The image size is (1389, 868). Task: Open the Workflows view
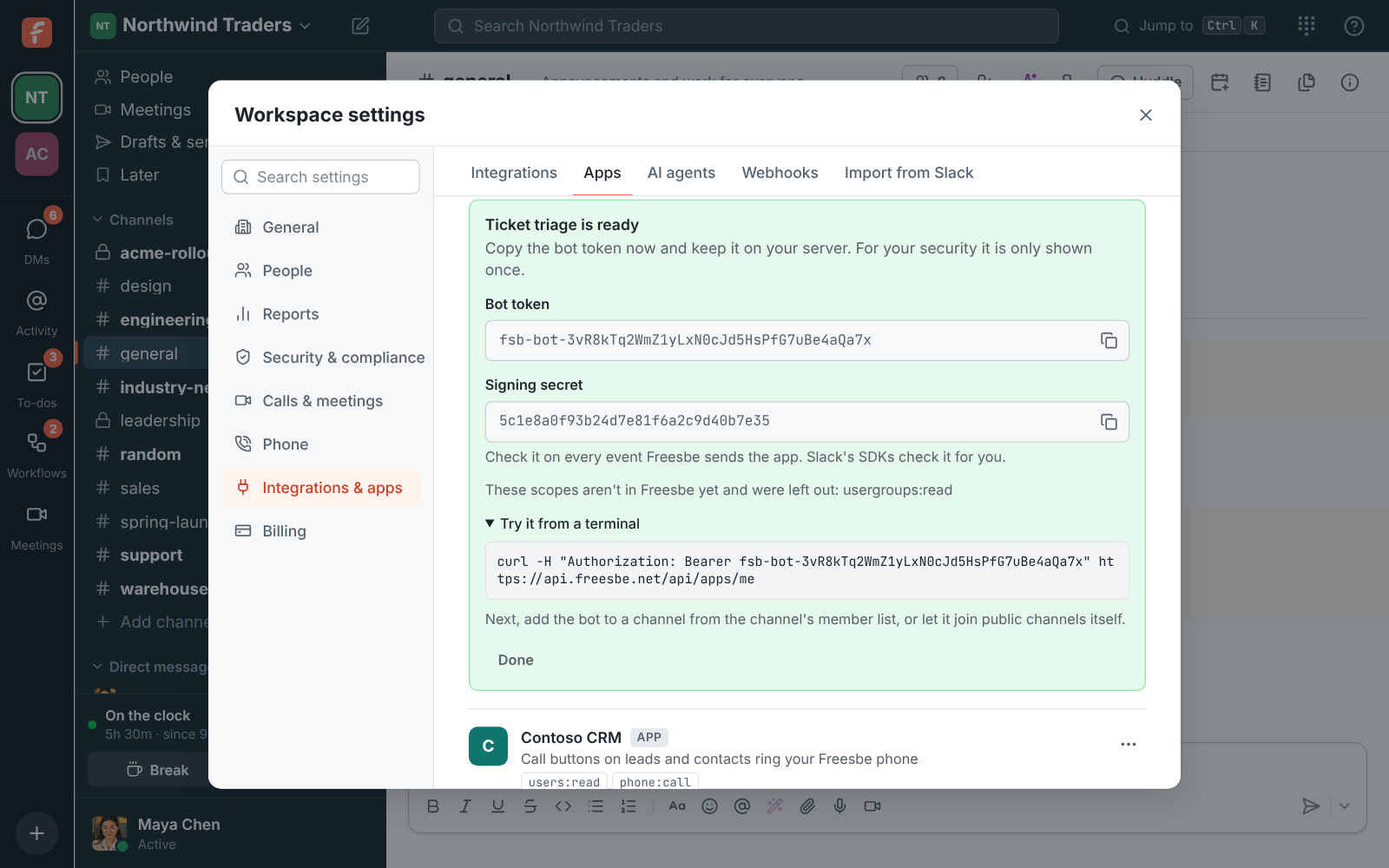coord(36,452)
